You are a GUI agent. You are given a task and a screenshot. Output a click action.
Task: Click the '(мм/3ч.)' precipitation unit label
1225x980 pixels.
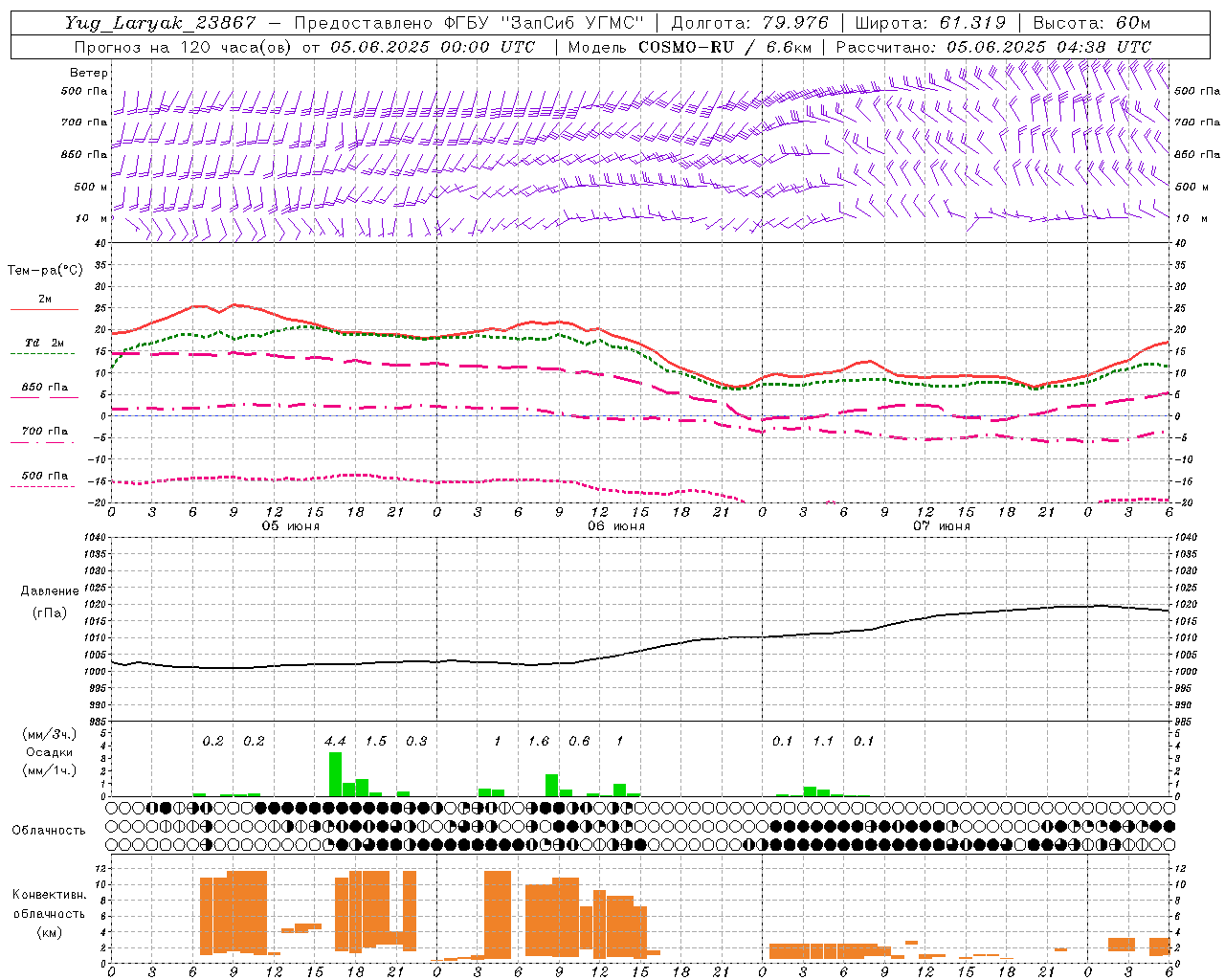coord(50,735)
